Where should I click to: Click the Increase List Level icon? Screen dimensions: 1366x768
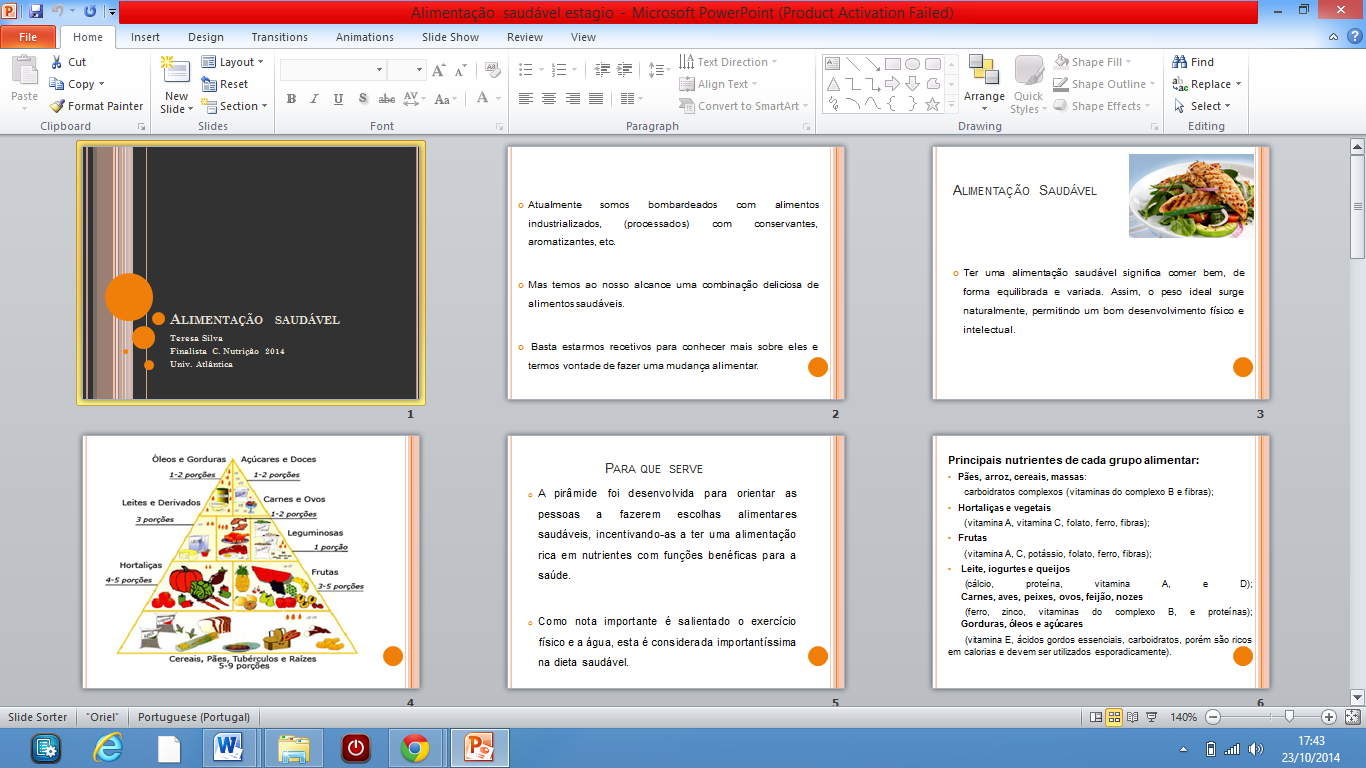(625, 70)
